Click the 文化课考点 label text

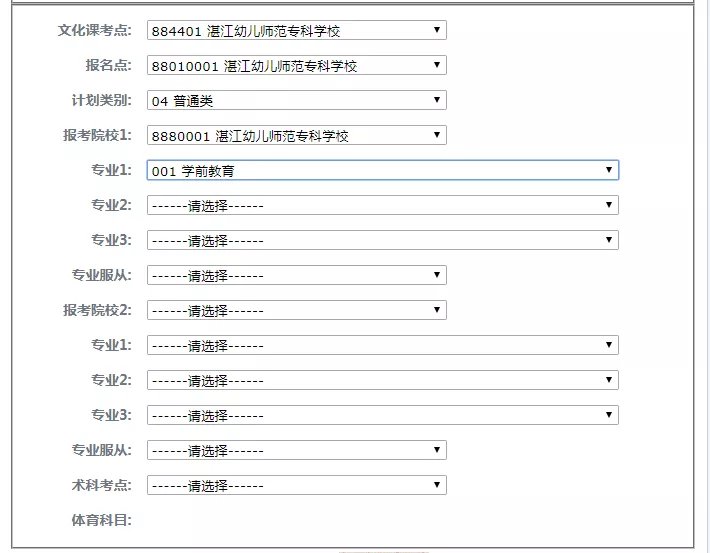pos(94,29)
